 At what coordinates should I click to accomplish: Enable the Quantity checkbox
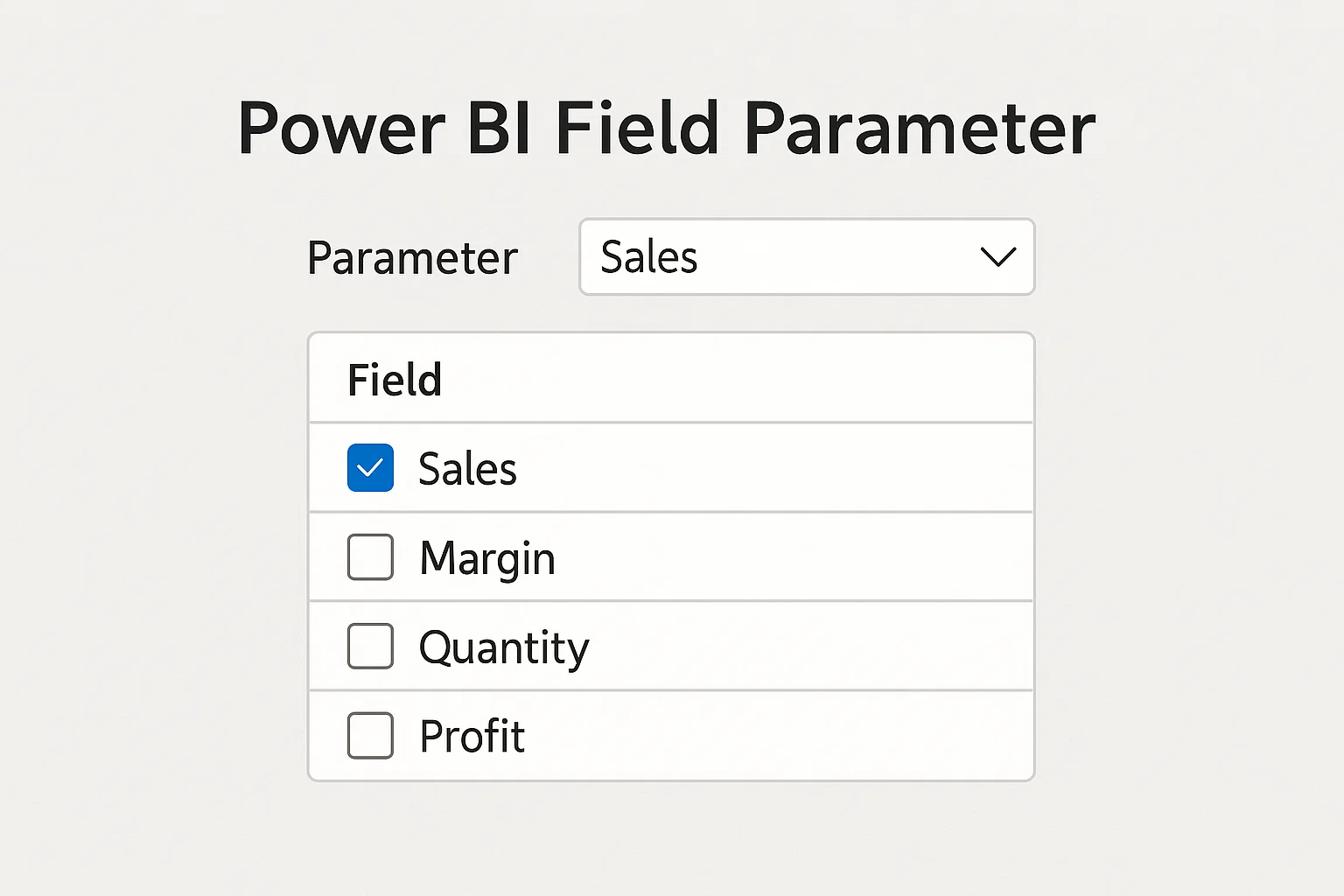click(x=370, y=647)
